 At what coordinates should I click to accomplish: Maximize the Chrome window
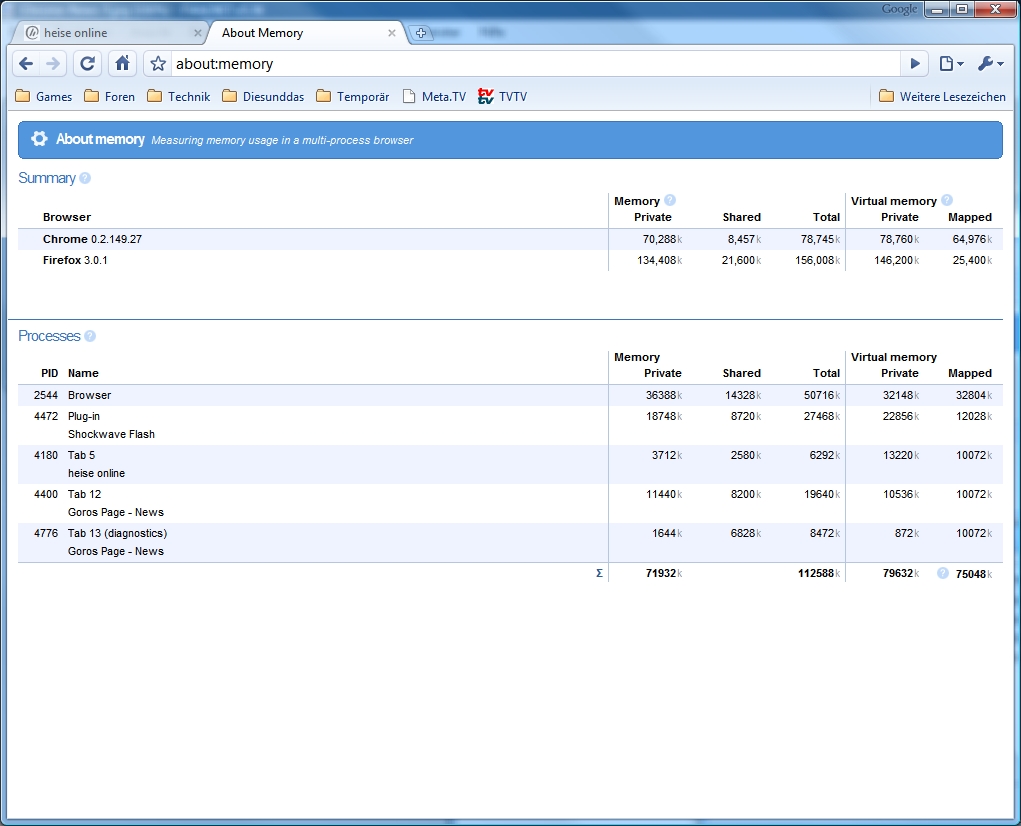click(x=962, y=9)
